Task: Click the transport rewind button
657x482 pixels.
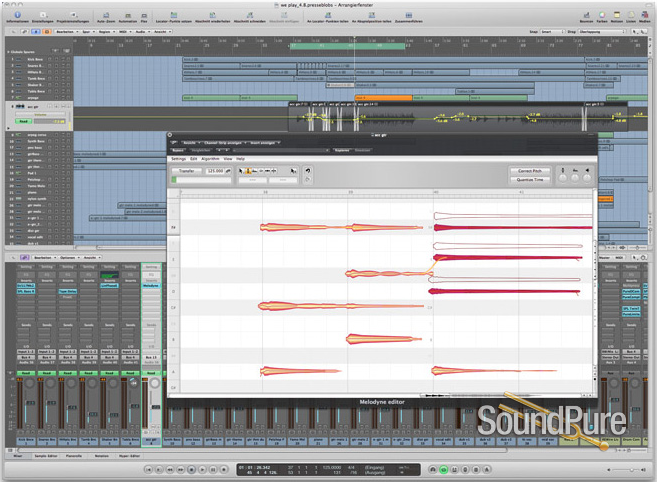Action: click(170, 470)
